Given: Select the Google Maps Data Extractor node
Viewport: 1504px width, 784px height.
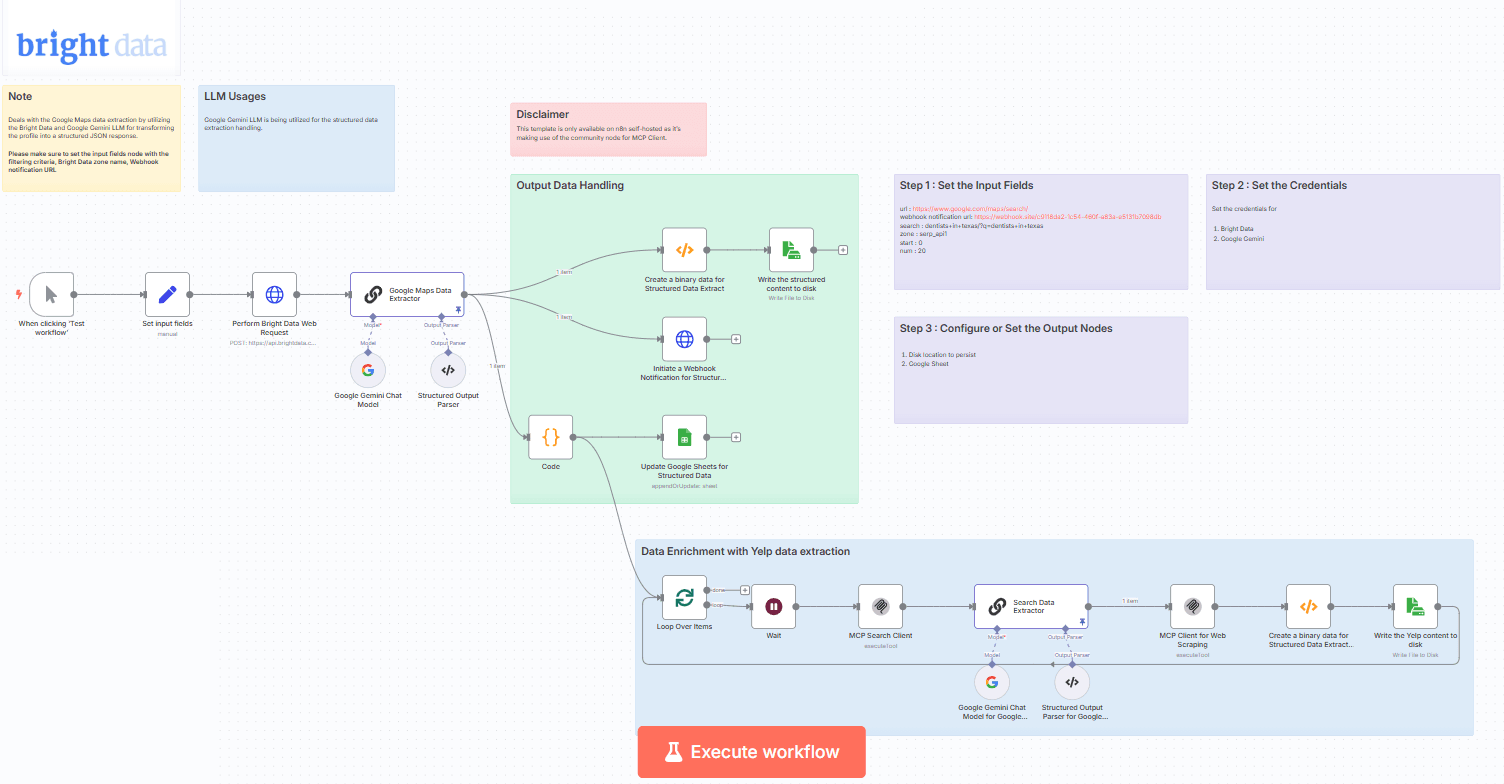Looking at the screenshot, I should (x=407, y=294).
